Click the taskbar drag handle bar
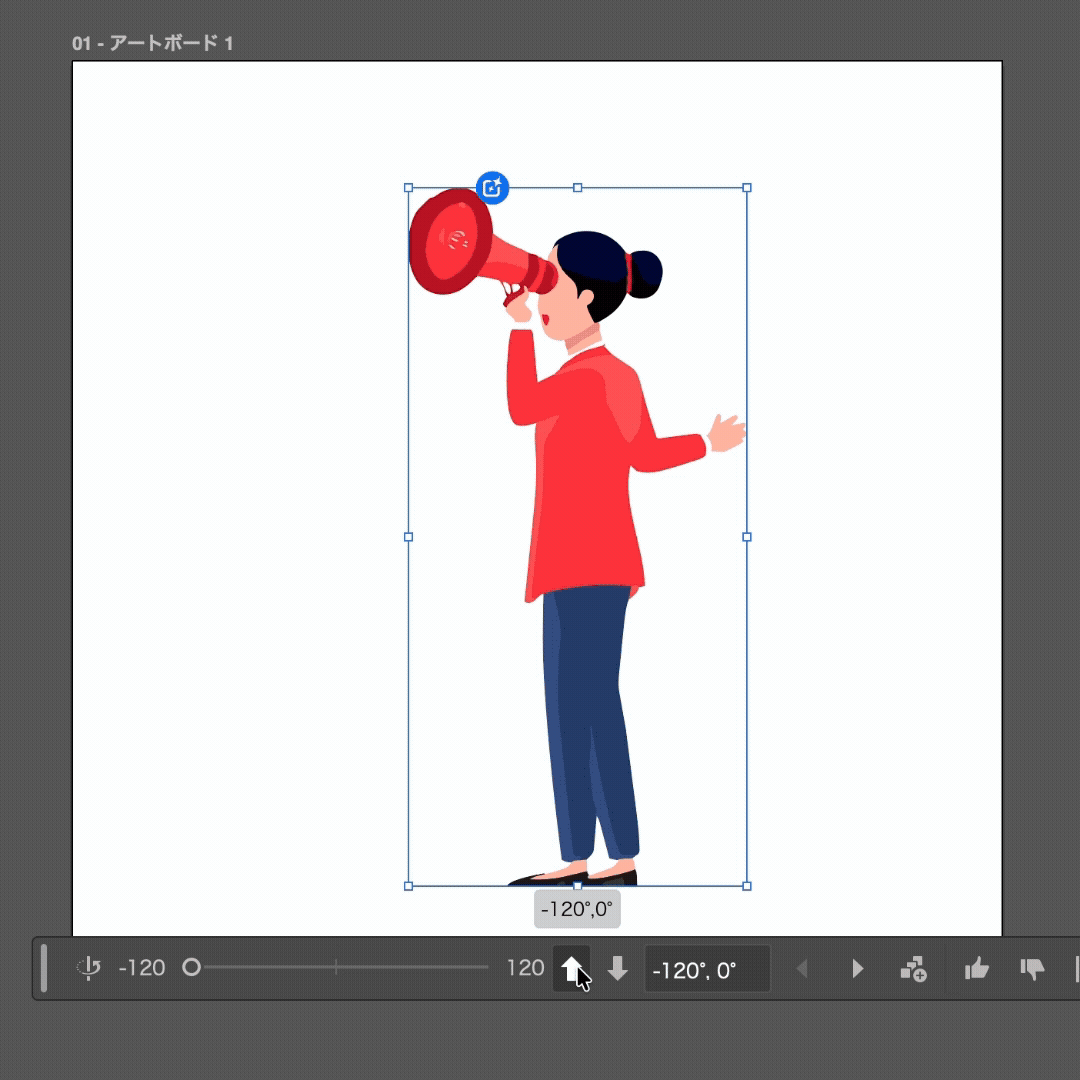Screen dimensions: 1080x1080 pyautogui.click(x=44, y=968)
